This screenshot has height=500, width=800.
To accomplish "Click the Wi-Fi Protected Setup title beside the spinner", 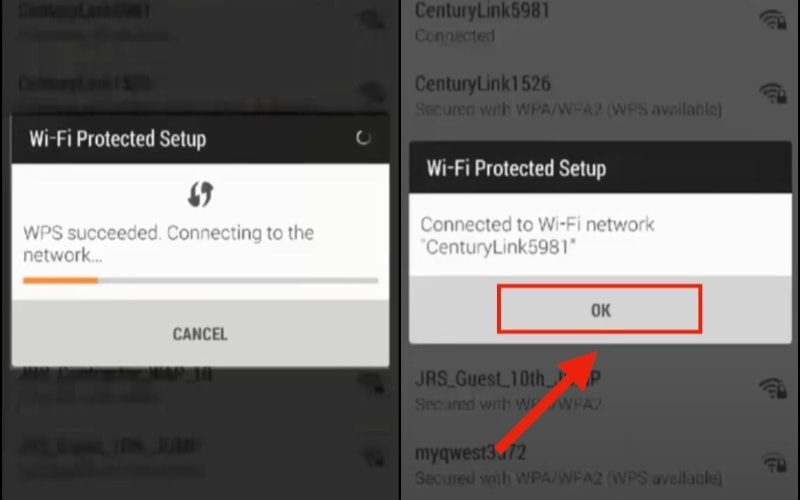I will pos(118,139).
